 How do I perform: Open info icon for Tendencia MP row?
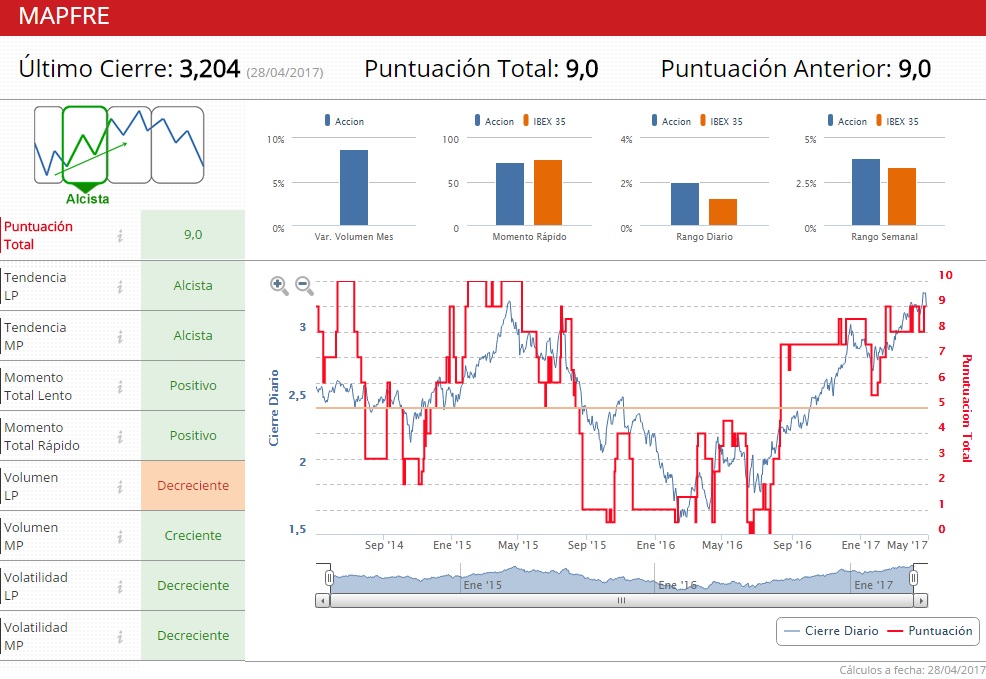(119, 337)
